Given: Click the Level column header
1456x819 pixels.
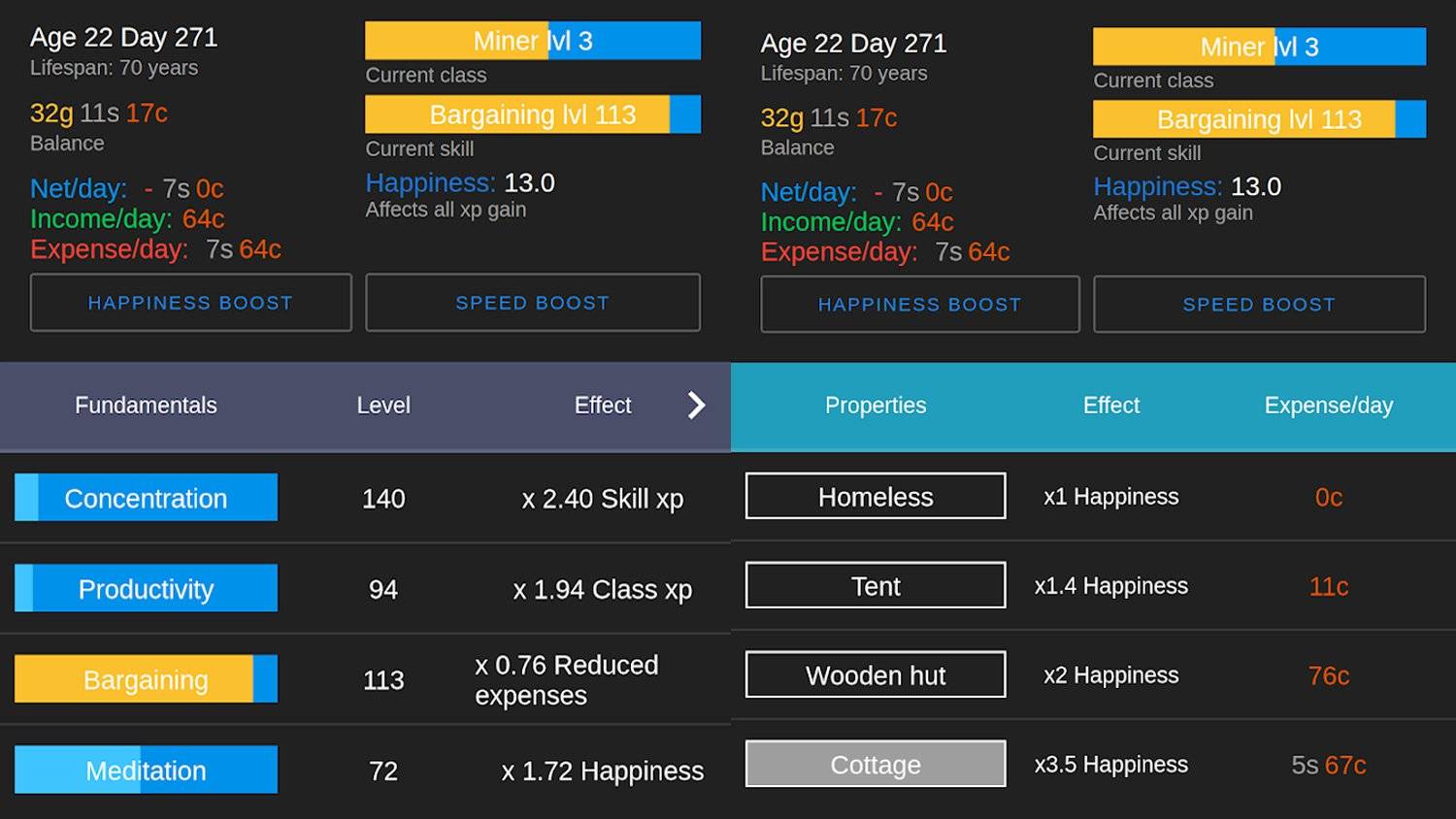Looking at the screenshot, I should pos(382,406).
